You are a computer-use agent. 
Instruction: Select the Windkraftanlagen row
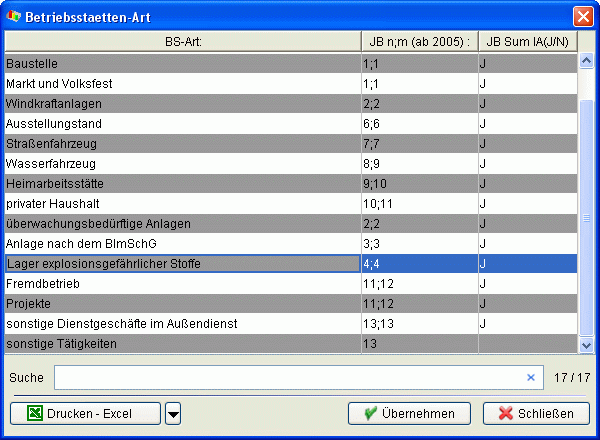click(181, 104)
